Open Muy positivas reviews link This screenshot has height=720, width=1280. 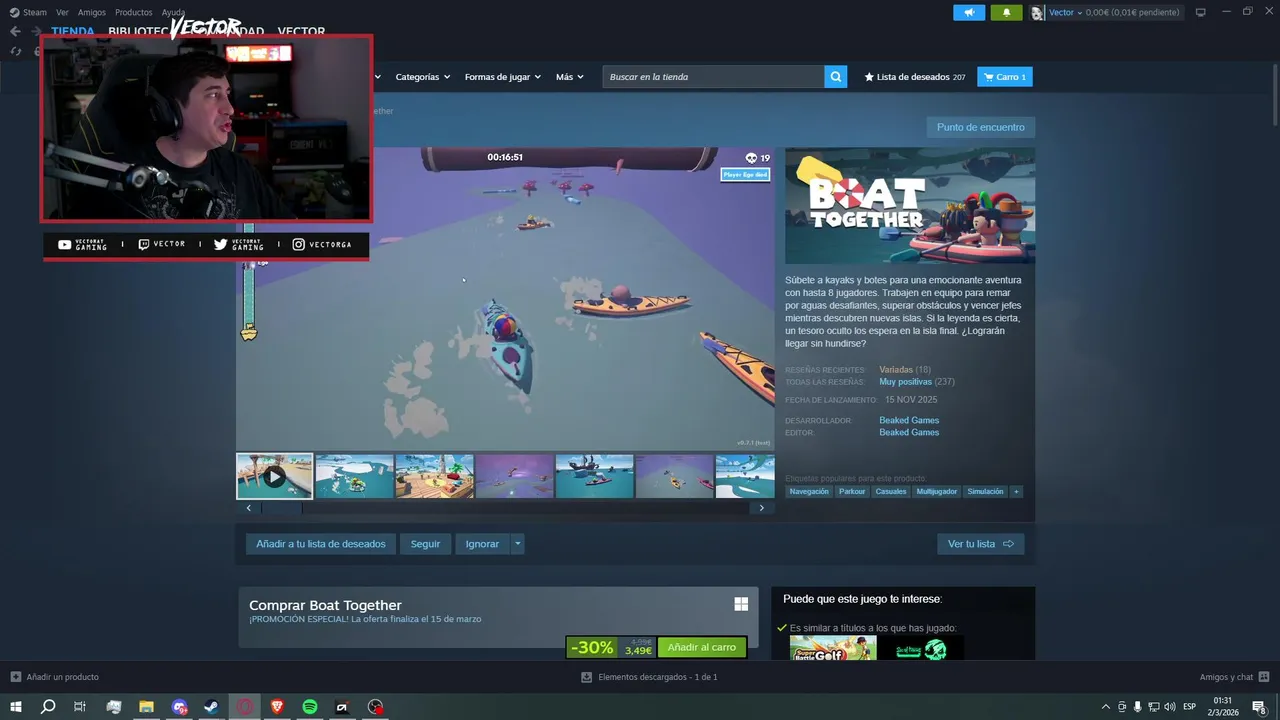click(x=905, y=382)
